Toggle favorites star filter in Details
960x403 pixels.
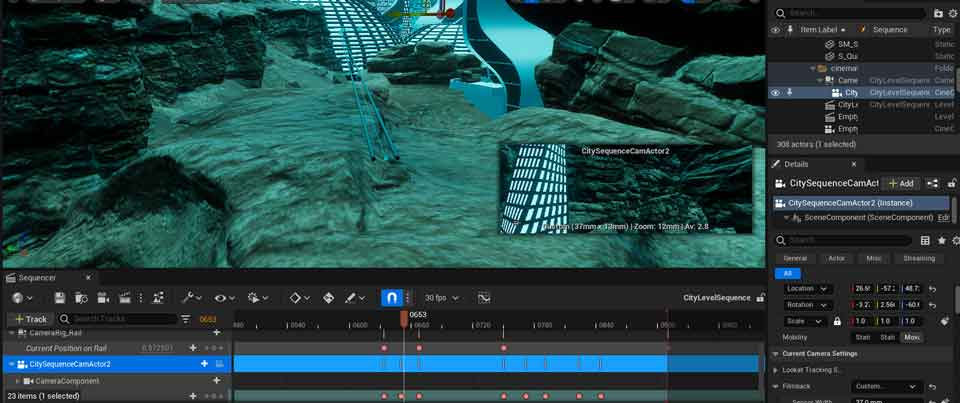point(941,241)
